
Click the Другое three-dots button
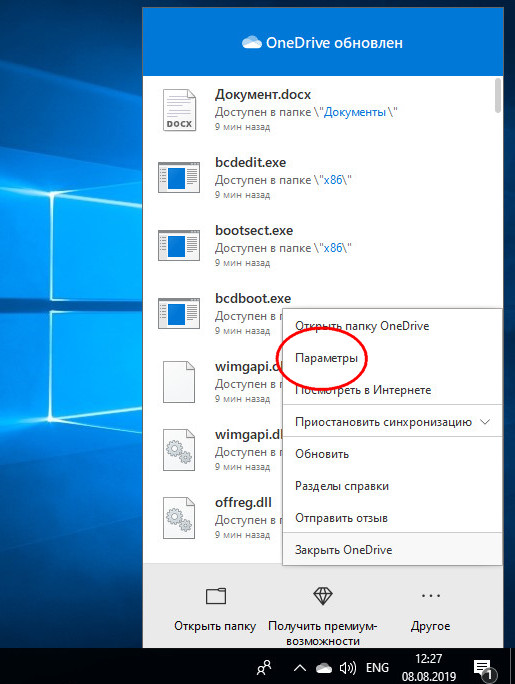430,610
